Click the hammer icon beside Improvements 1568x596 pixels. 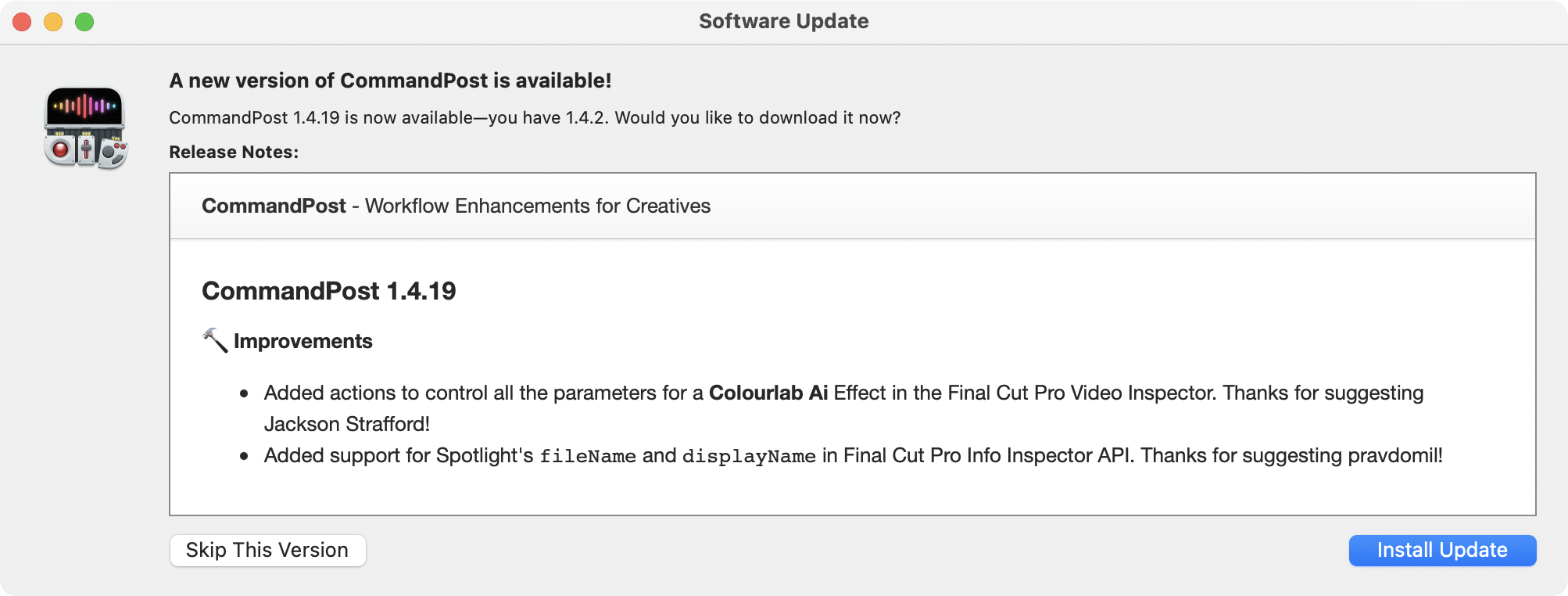point(215,340)
